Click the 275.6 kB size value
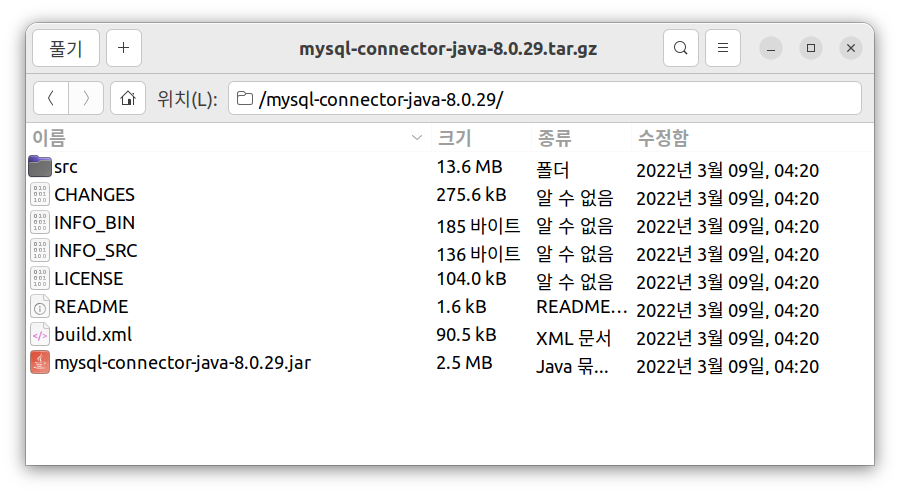The height and width of the screenshot is (494, 900). (x=471, y=195)
